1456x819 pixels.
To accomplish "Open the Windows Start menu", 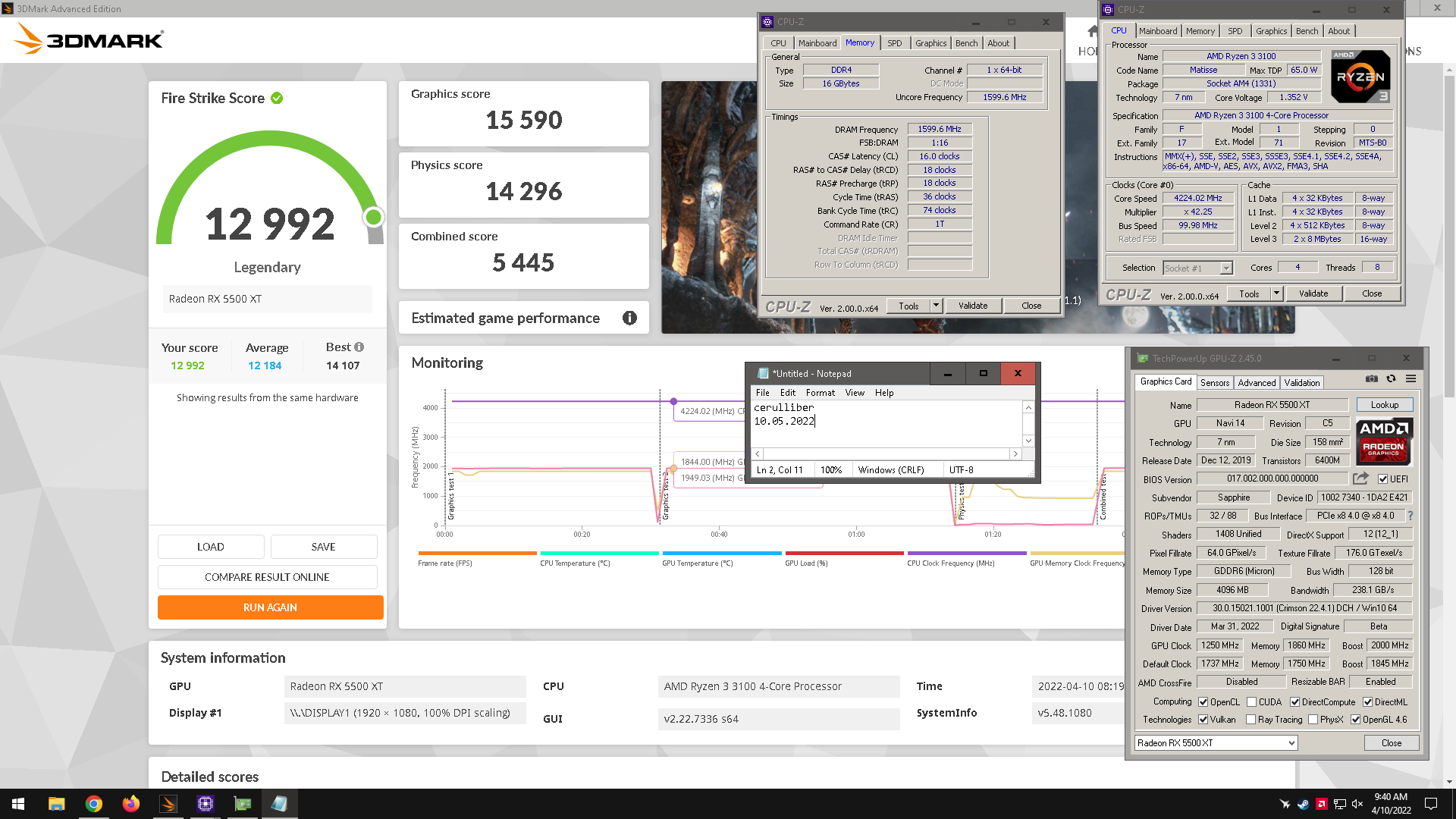I will [18, 804].
